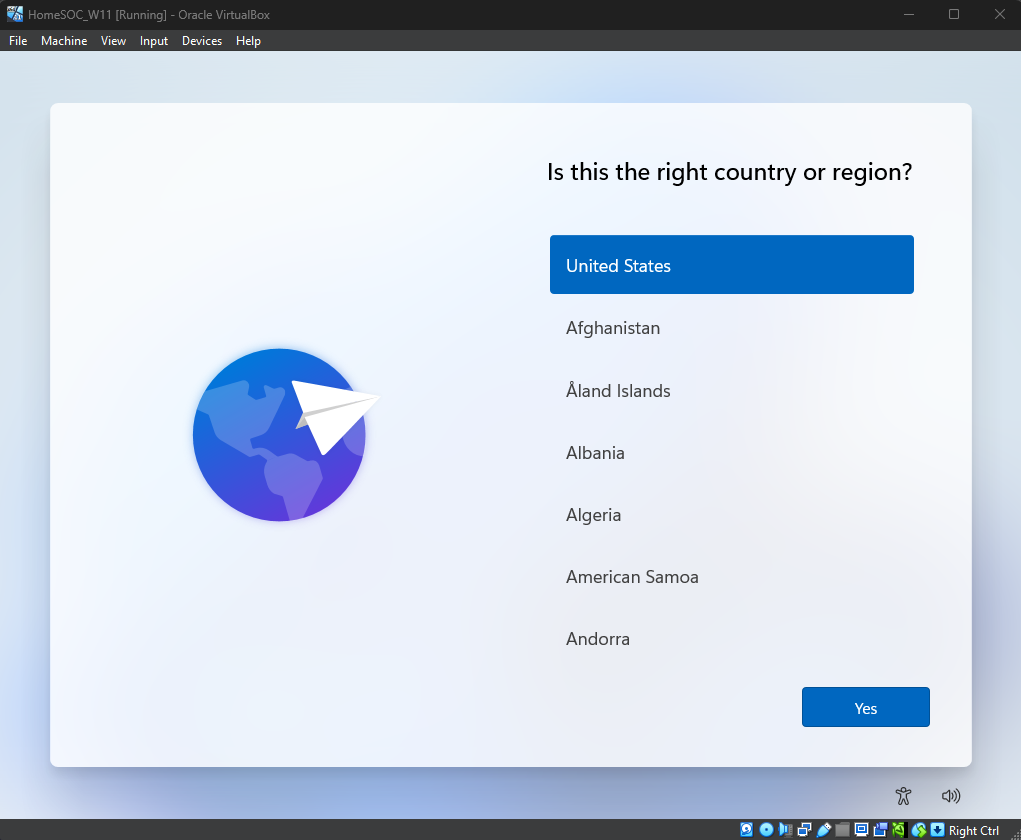Click the hard disk status icon
1021x840 pixels.
[x=747, y=830]
